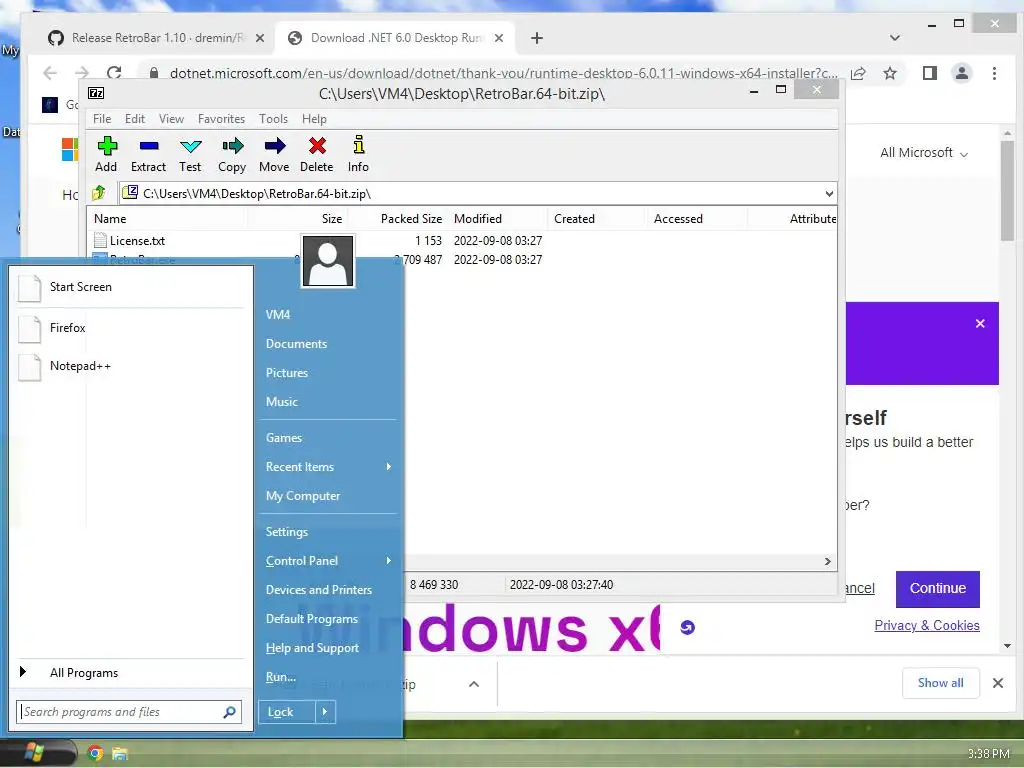Open Chrome tab search dropdown
The width and height of the screenshot is (1024, 768).
[895, 38]
